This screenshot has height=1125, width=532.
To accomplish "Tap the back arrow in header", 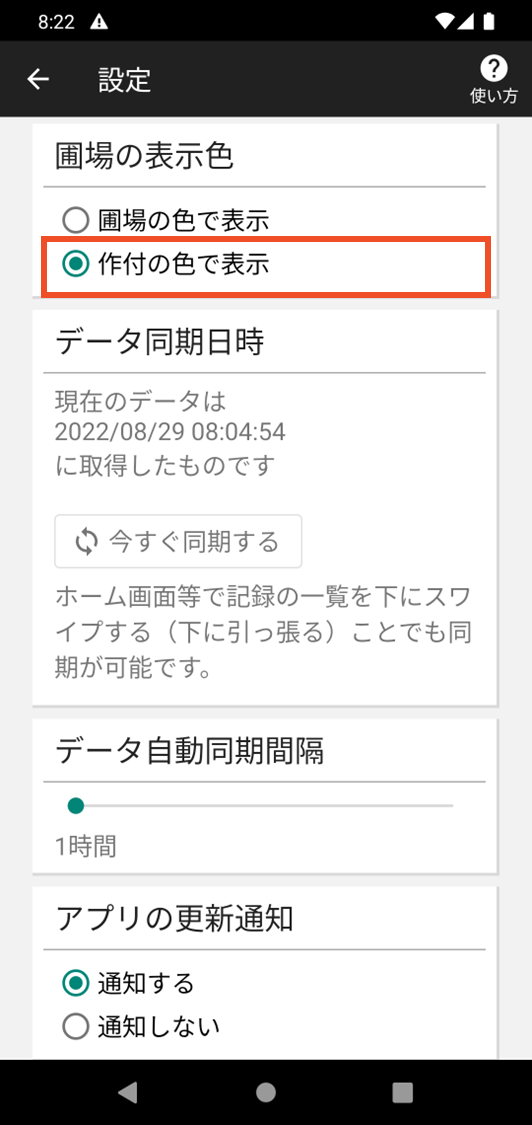I will click(x=38, y=79).
